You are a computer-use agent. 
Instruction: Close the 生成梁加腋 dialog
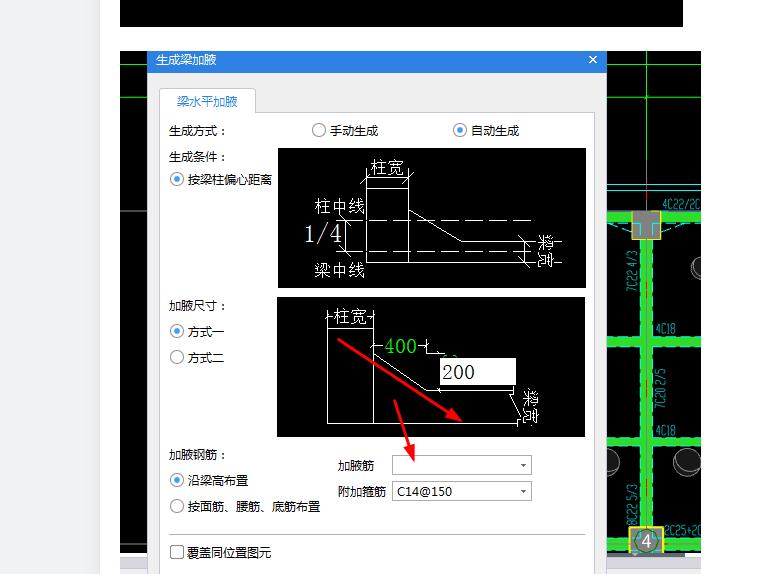tap(592, 60)
